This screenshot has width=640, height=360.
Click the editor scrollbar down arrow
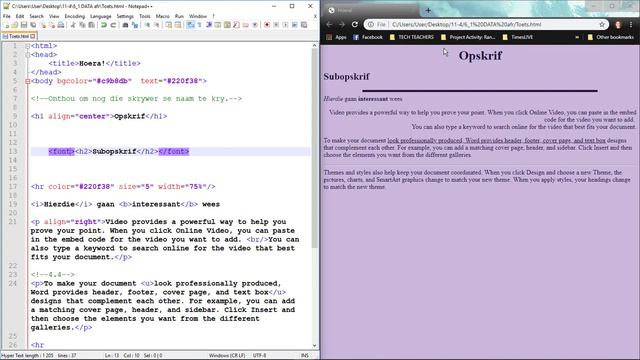[x=314, y=345]
